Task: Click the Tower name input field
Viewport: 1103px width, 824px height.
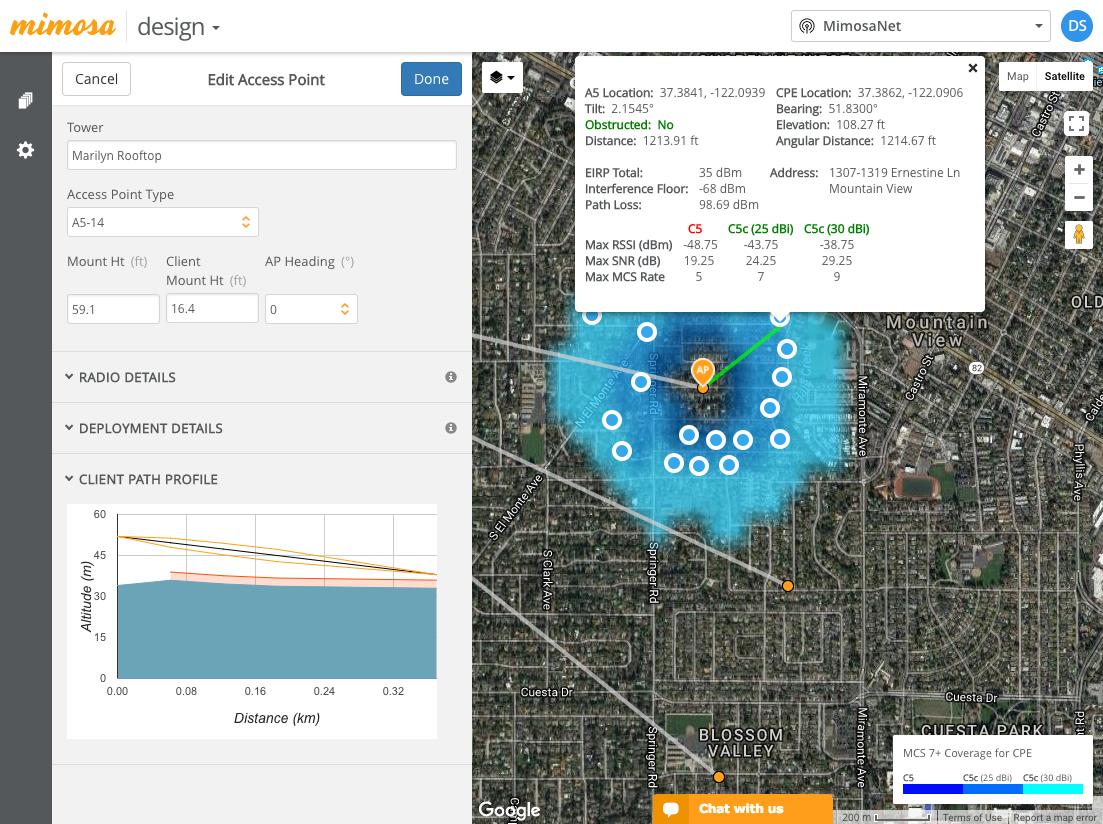Action: coord(261,155)
